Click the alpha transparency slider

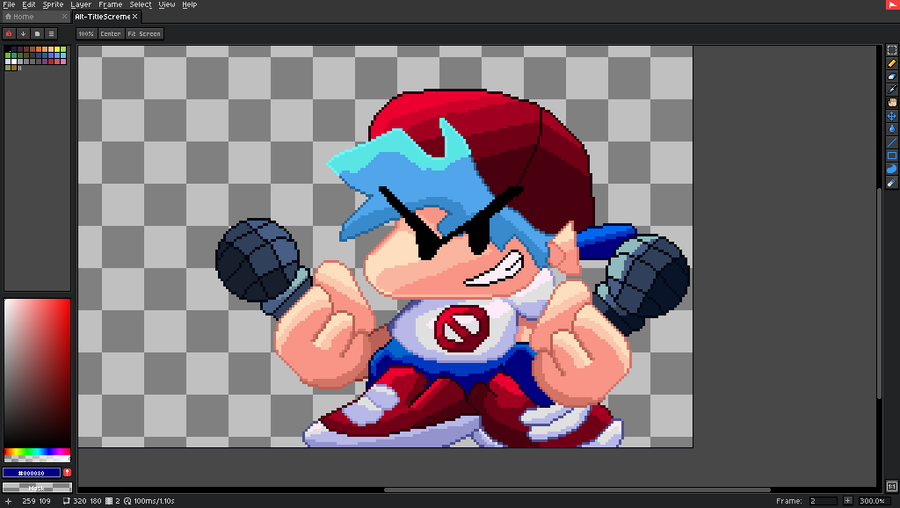(37, 459)
